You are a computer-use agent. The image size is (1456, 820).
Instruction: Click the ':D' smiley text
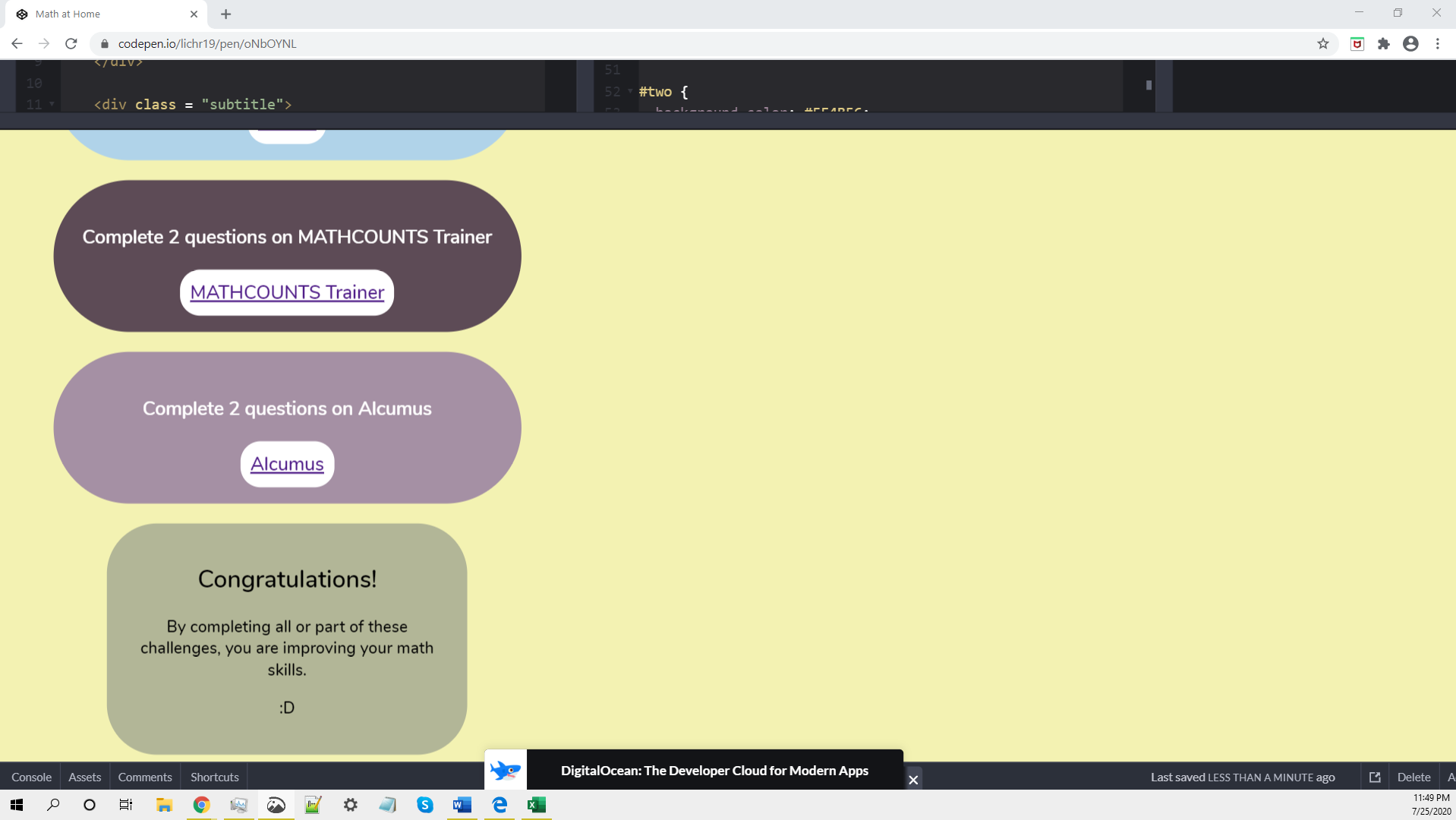point(287,708)
